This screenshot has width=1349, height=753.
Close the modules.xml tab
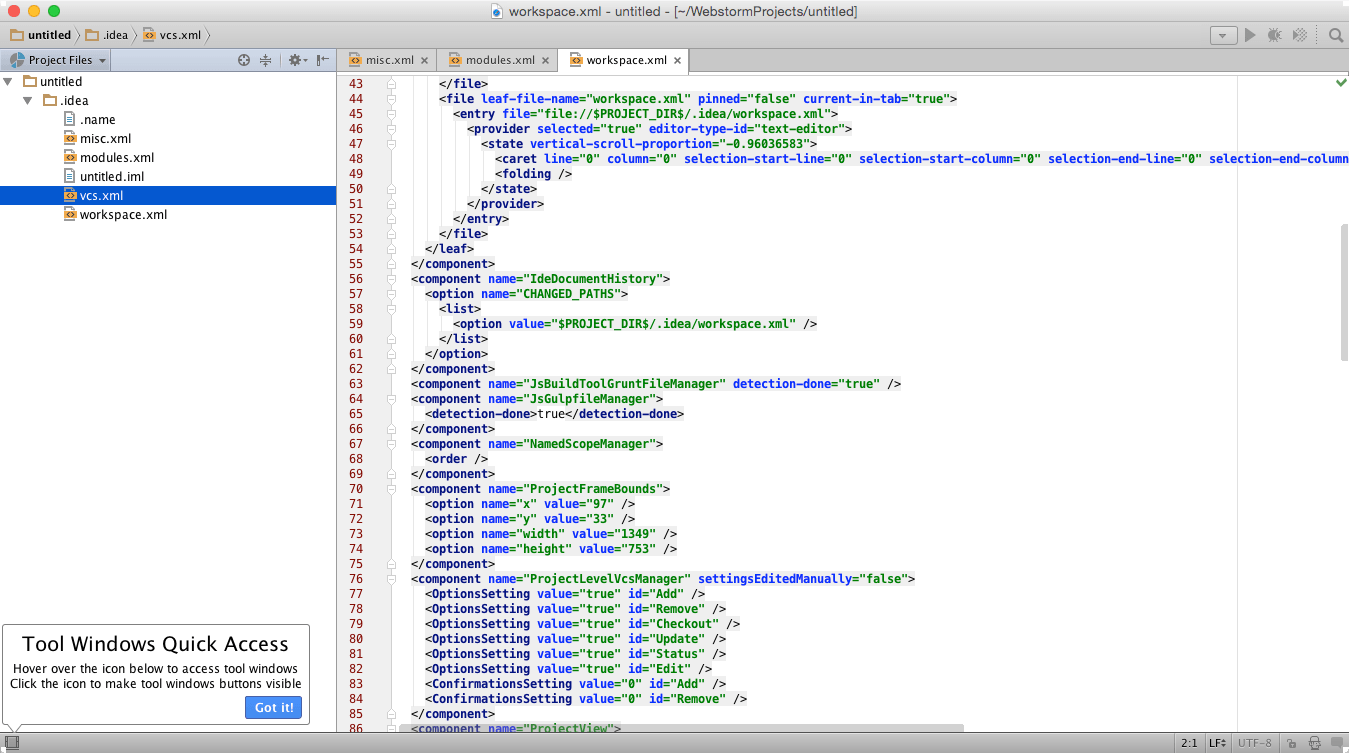click(545, 60)
